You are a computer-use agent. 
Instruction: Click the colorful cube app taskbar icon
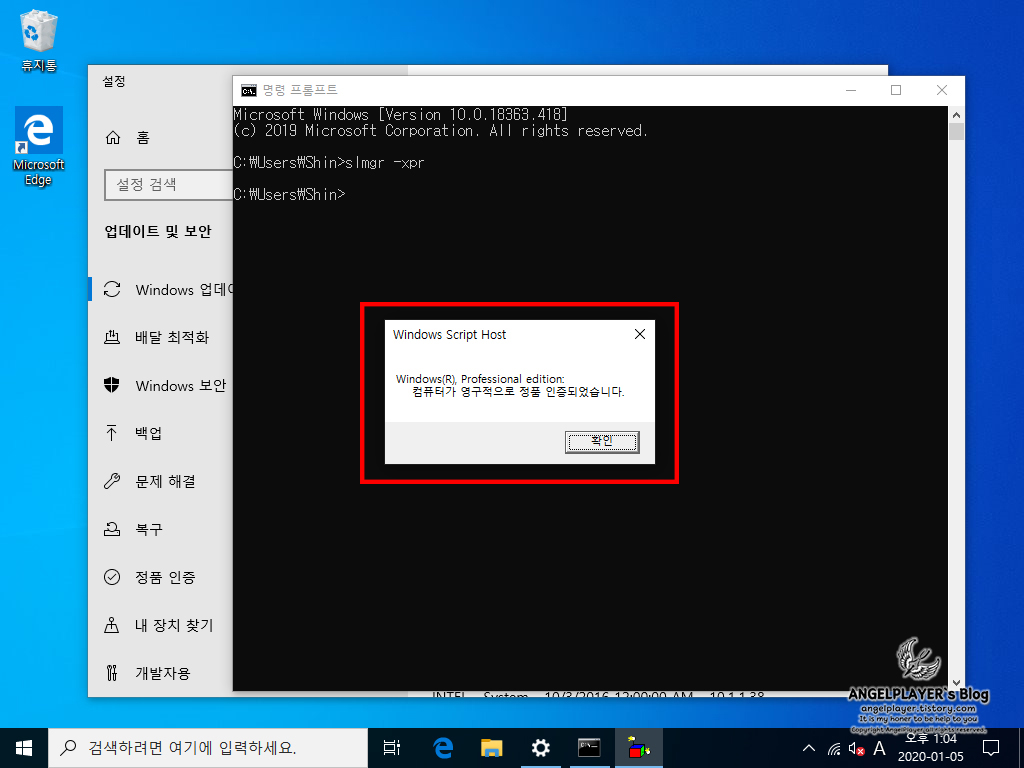click(x=639, y=748)
